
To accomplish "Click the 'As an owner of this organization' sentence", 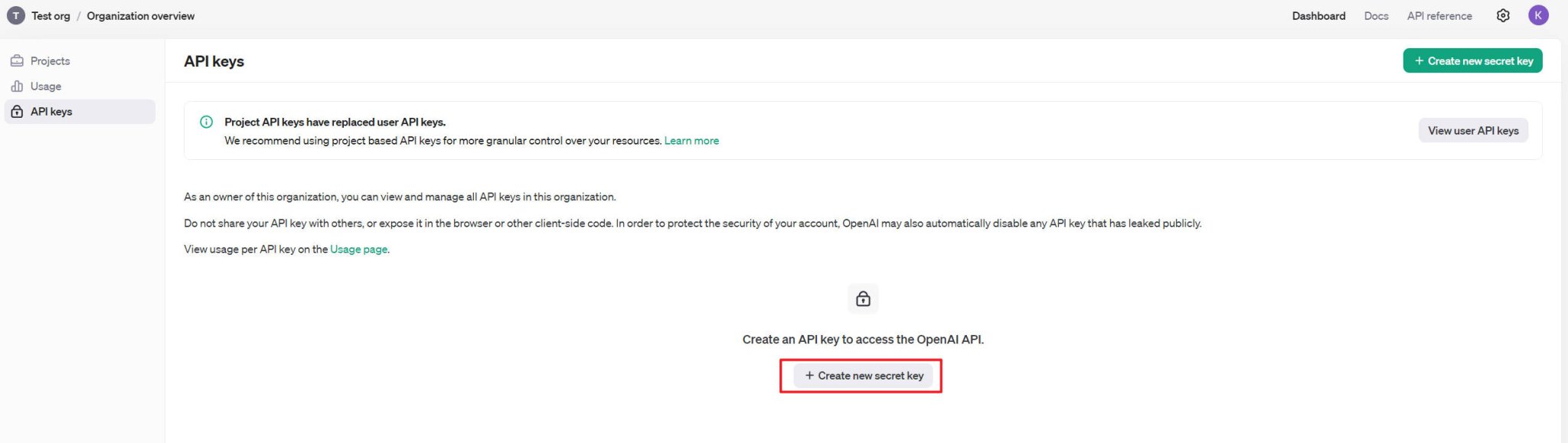I will coord(400,197).
